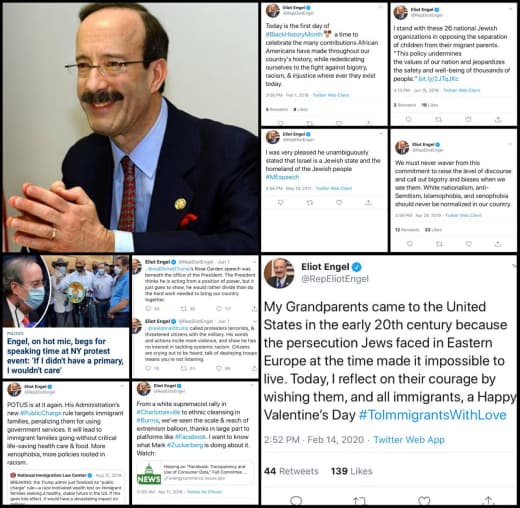
Task: Open the chevron menu on Black History Month tweet
Action: point(380,7)
